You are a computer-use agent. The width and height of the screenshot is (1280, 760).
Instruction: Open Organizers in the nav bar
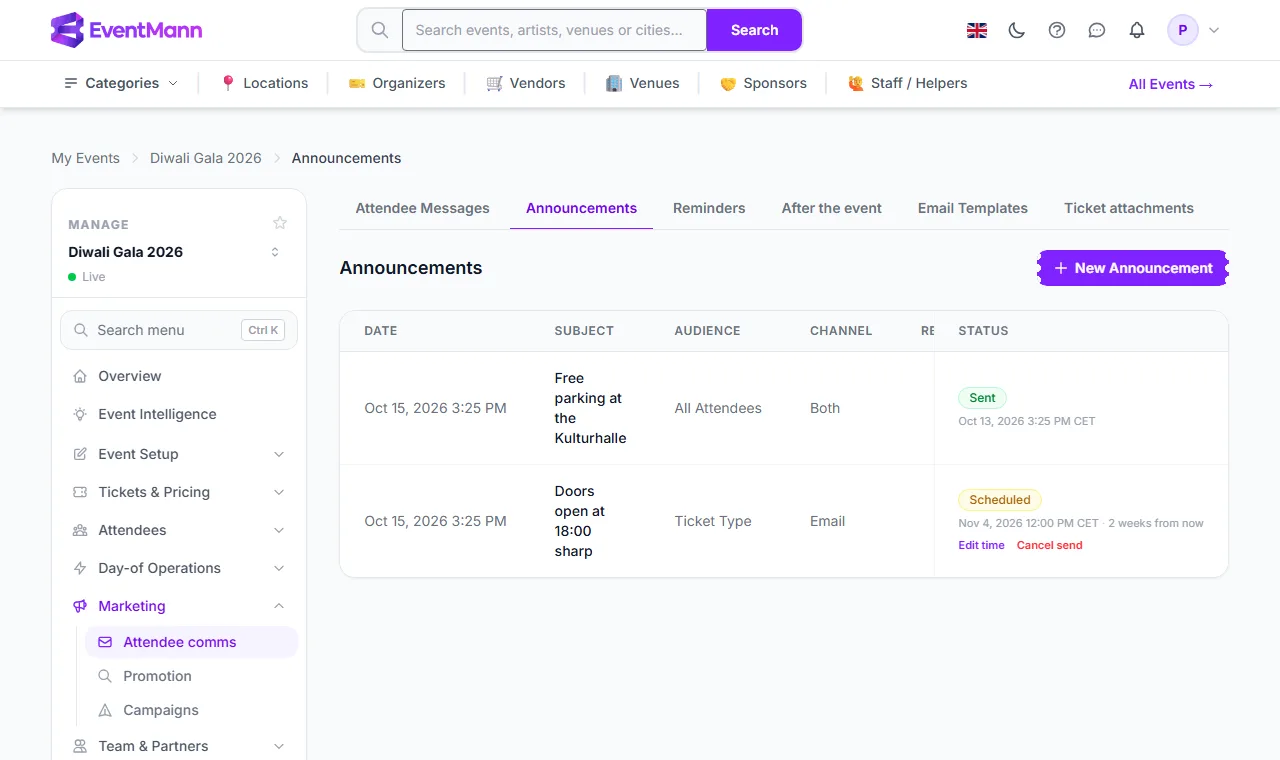(397, 83)
